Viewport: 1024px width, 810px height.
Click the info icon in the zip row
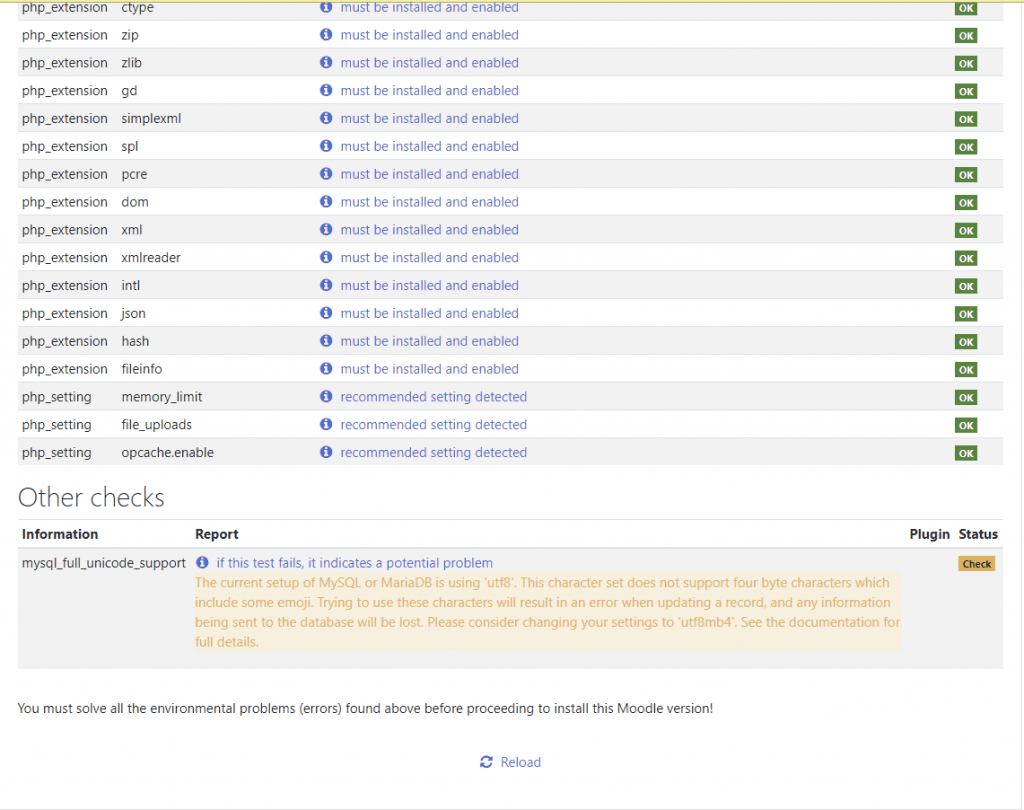326,35
